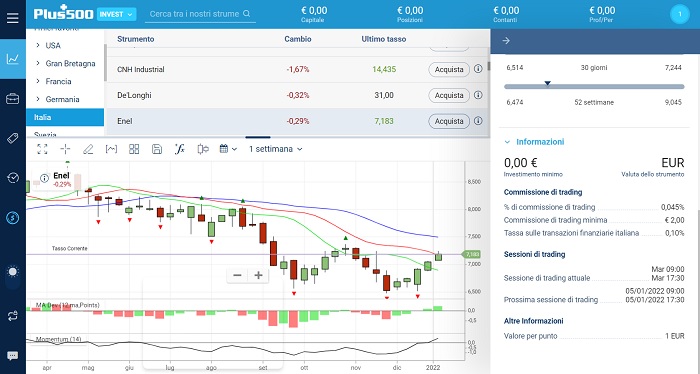Screen dimensions: 700x374
Task: Open the INVEST account mode dropdown
Action: pos(116,14)
